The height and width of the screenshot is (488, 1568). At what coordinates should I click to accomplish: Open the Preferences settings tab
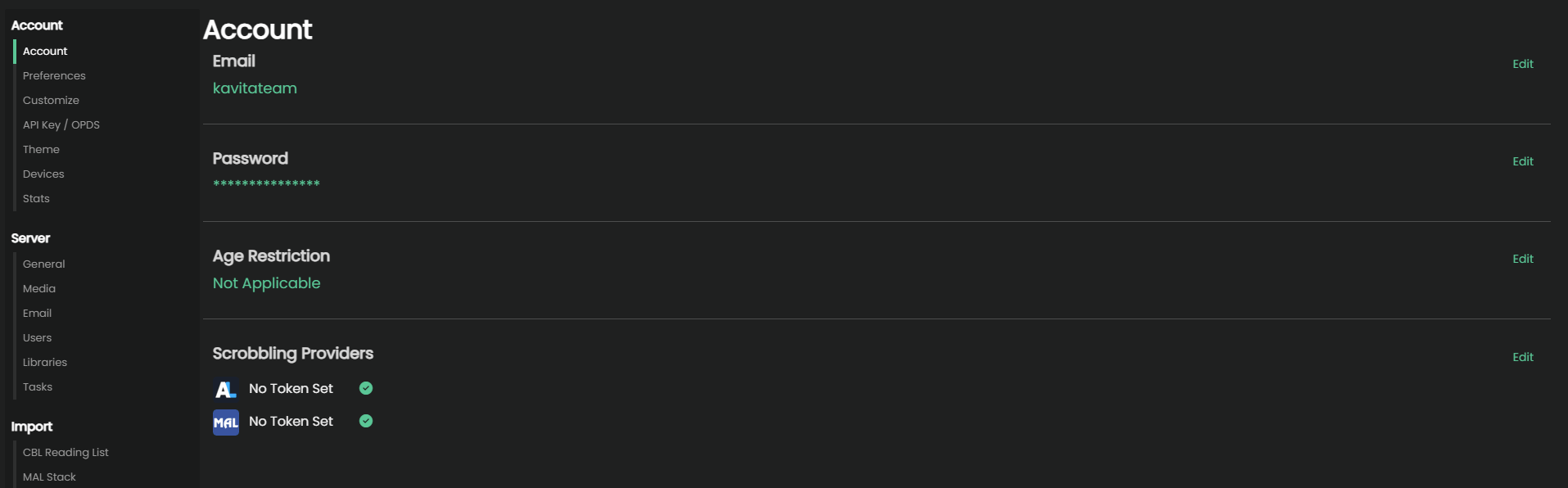[x=54, y=75]
